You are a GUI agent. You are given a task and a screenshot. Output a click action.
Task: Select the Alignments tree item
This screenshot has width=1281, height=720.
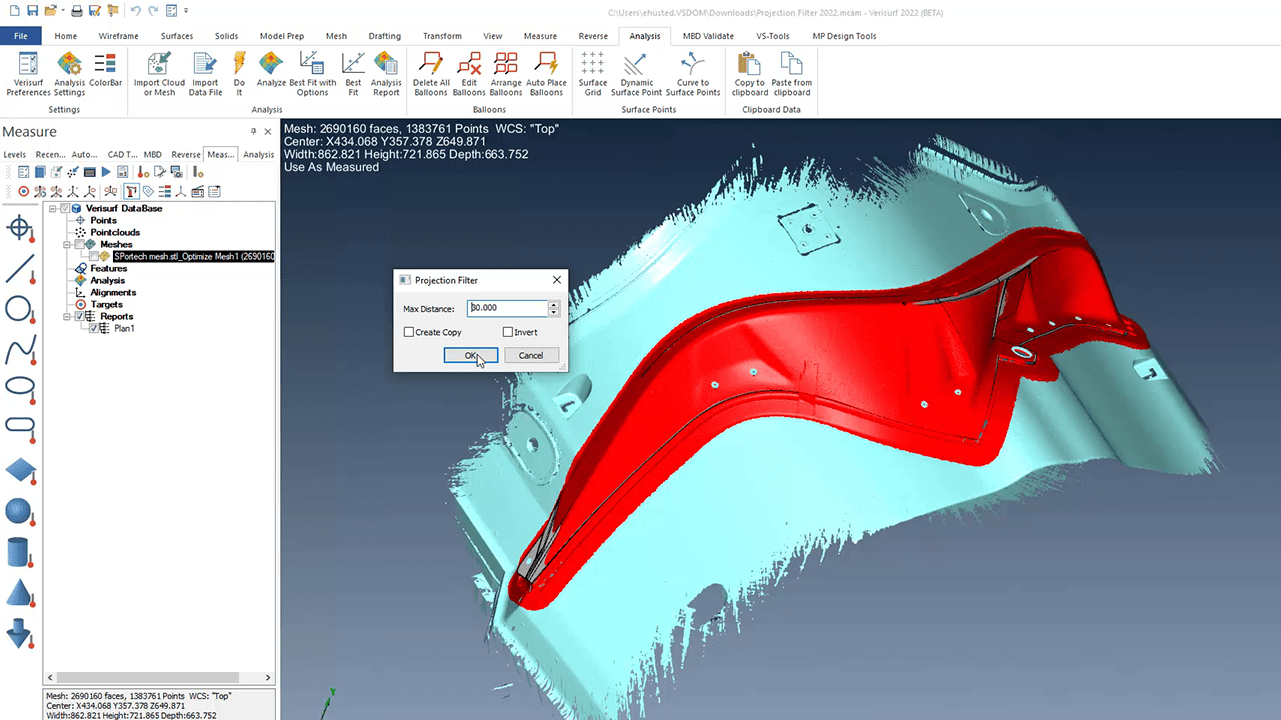(x=113, y=292)
